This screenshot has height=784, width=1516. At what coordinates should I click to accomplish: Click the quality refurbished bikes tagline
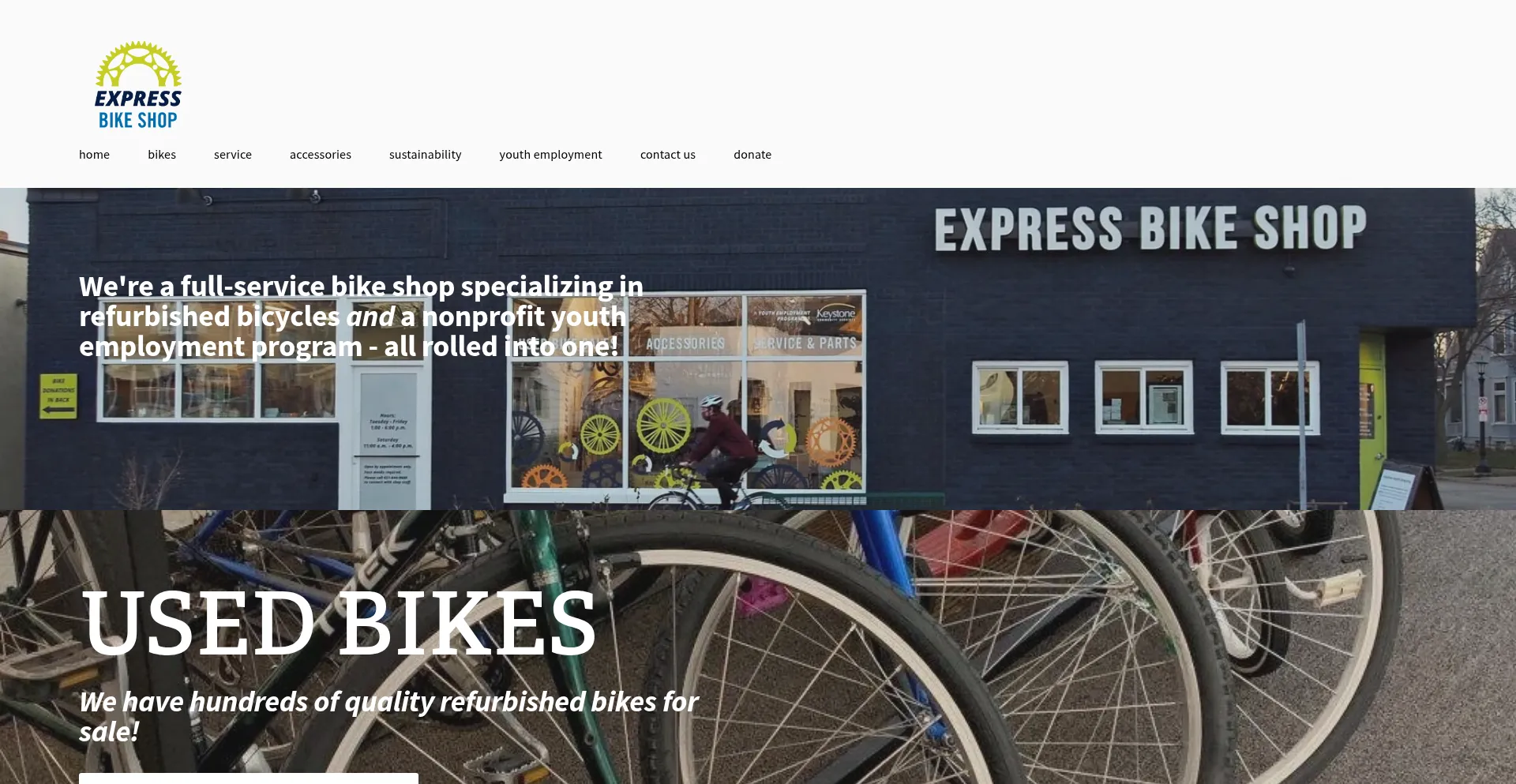point(388,716)
